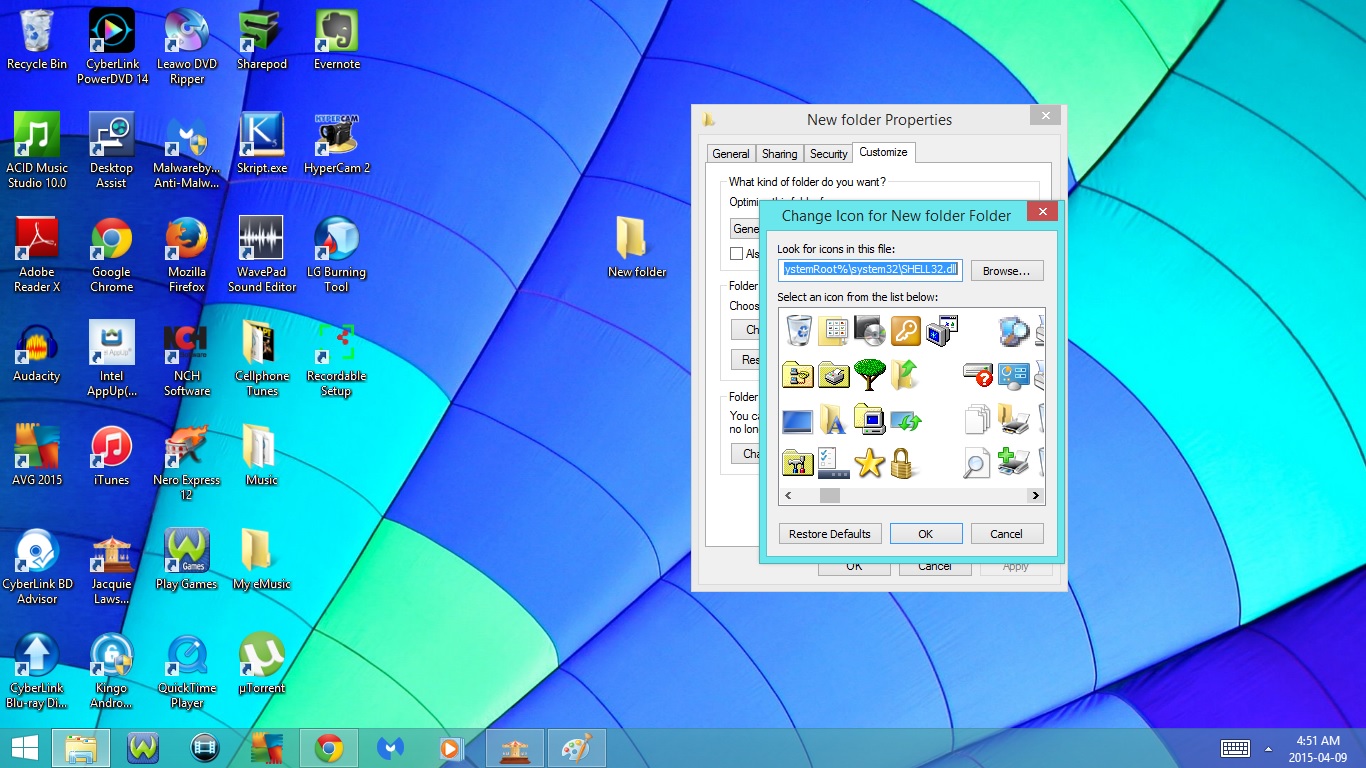1366x768 pixels.
Task: Select the monitor with green sync arrows icon
Action: click(905, 419)
